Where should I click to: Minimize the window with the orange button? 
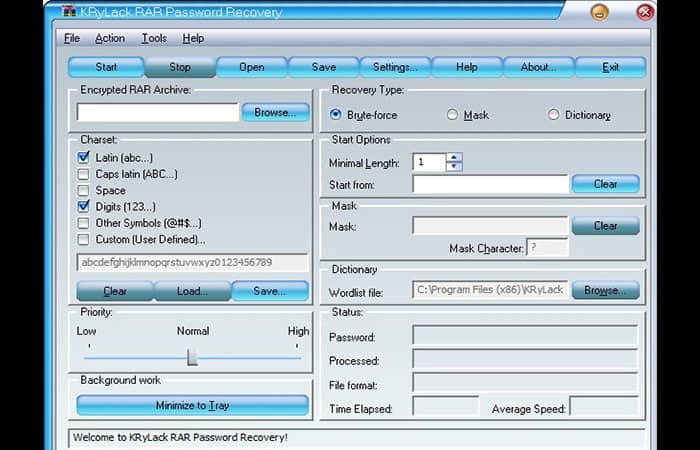599,12
